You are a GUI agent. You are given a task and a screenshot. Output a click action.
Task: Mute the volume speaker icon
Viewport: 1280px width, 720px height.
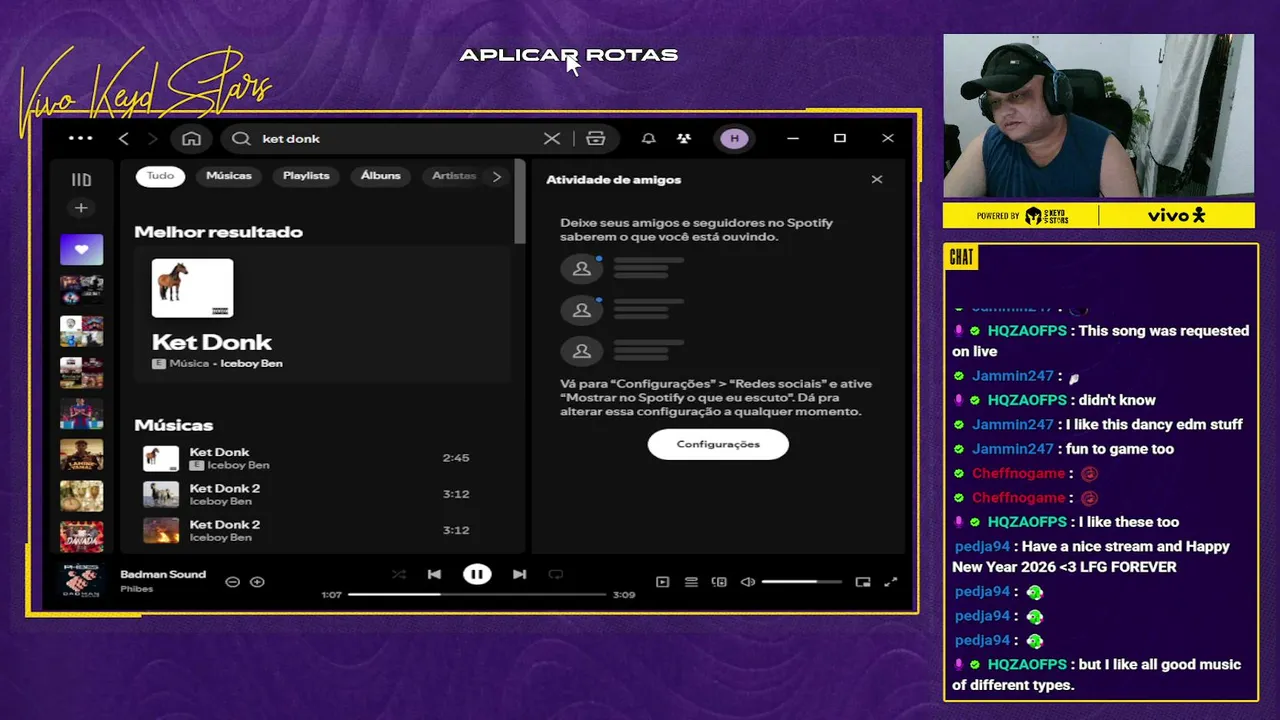(747, 581)
